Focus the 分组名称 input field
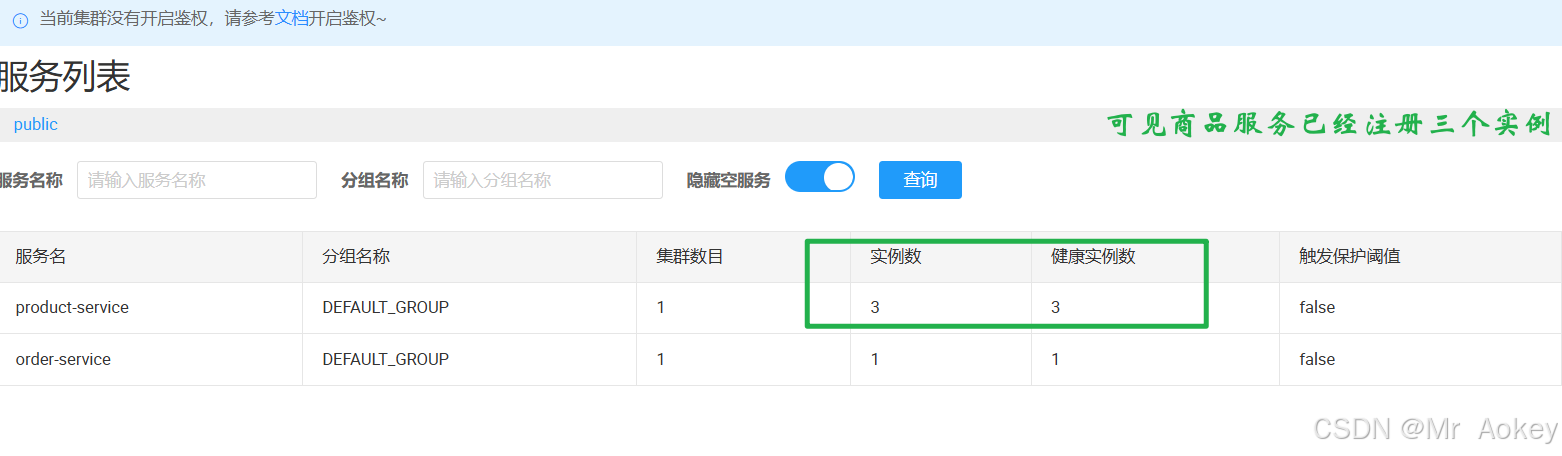The width and height of the screenshot is (1562, 456). click(543, 180)
